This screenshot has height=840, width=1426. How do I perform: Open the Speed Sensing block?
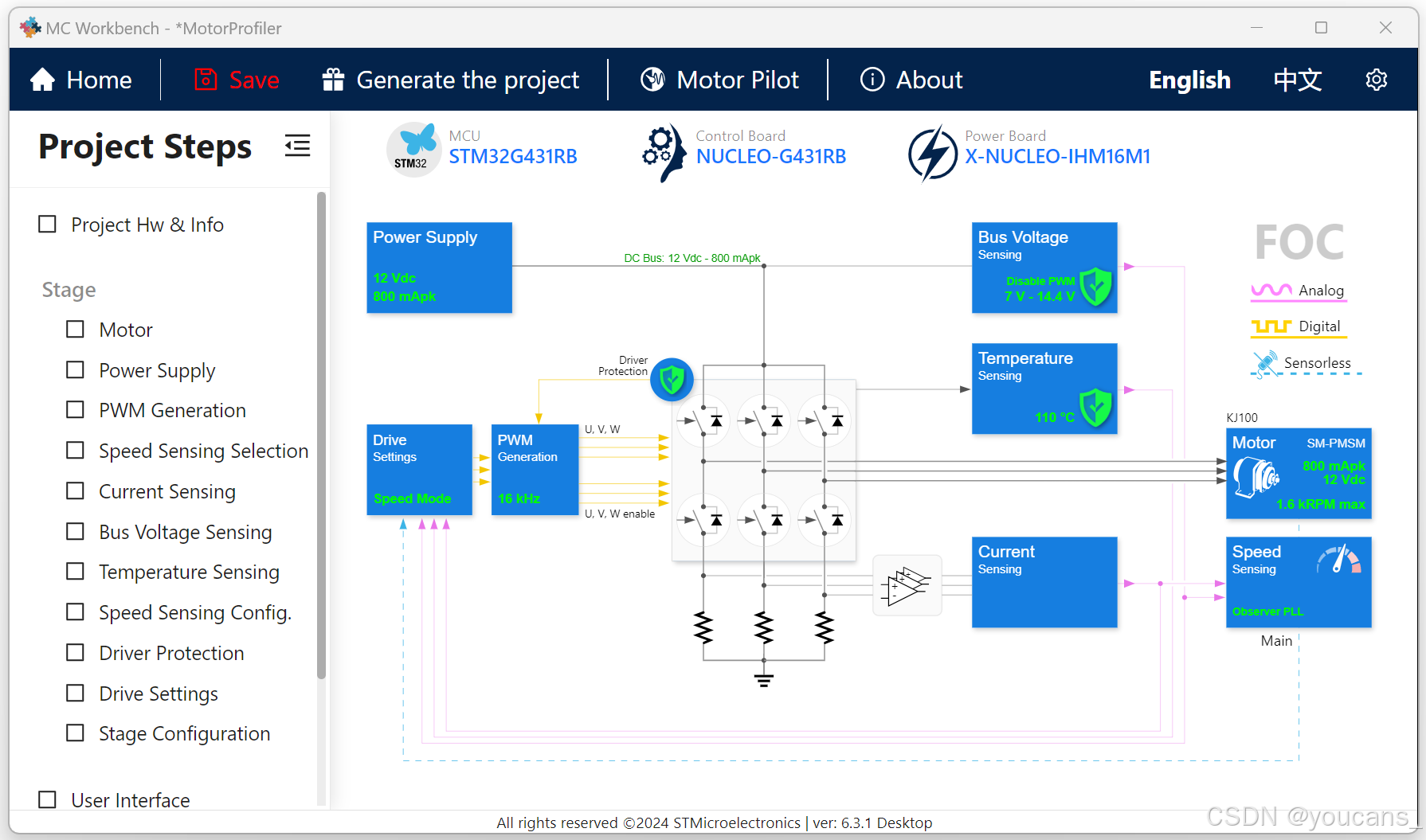[1299, 582]
